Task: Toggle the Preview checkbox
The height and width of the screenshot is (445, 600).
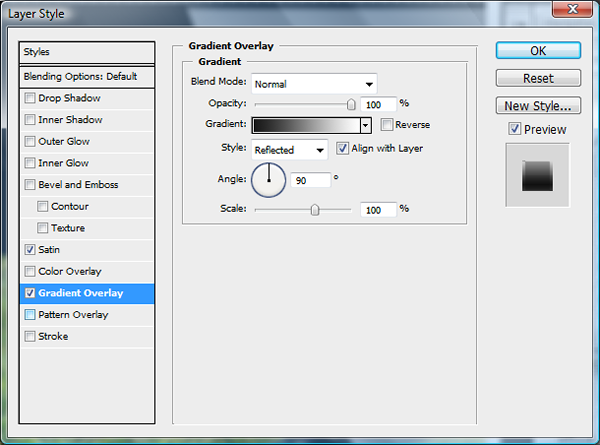Action: click(514, 129)
